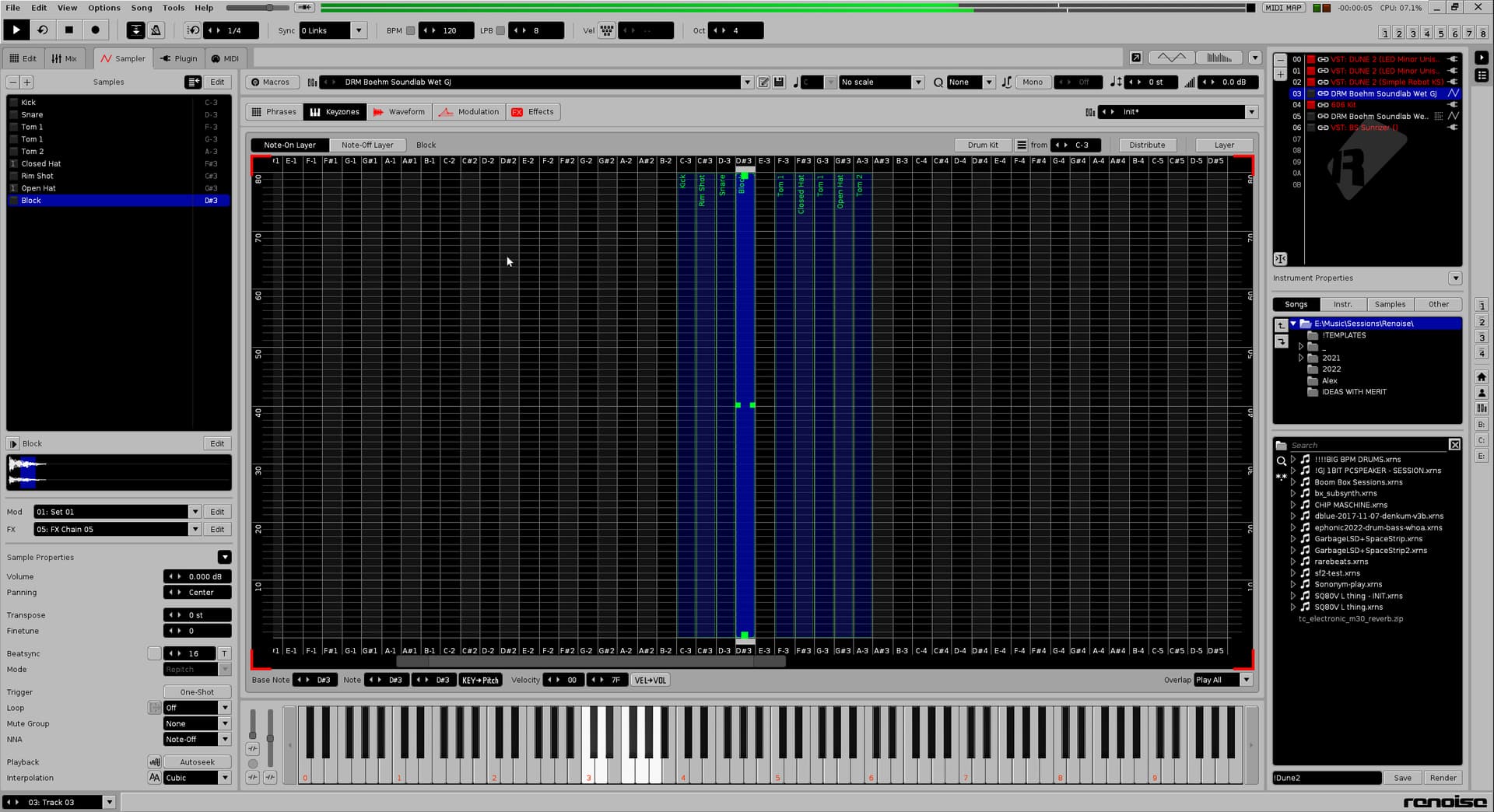Image resolution: width=1494 pixels, height=812 pixels.
Task: Open the FX Chain 05 dropdown
Action: pyautogui.click(x=195, y=529)
